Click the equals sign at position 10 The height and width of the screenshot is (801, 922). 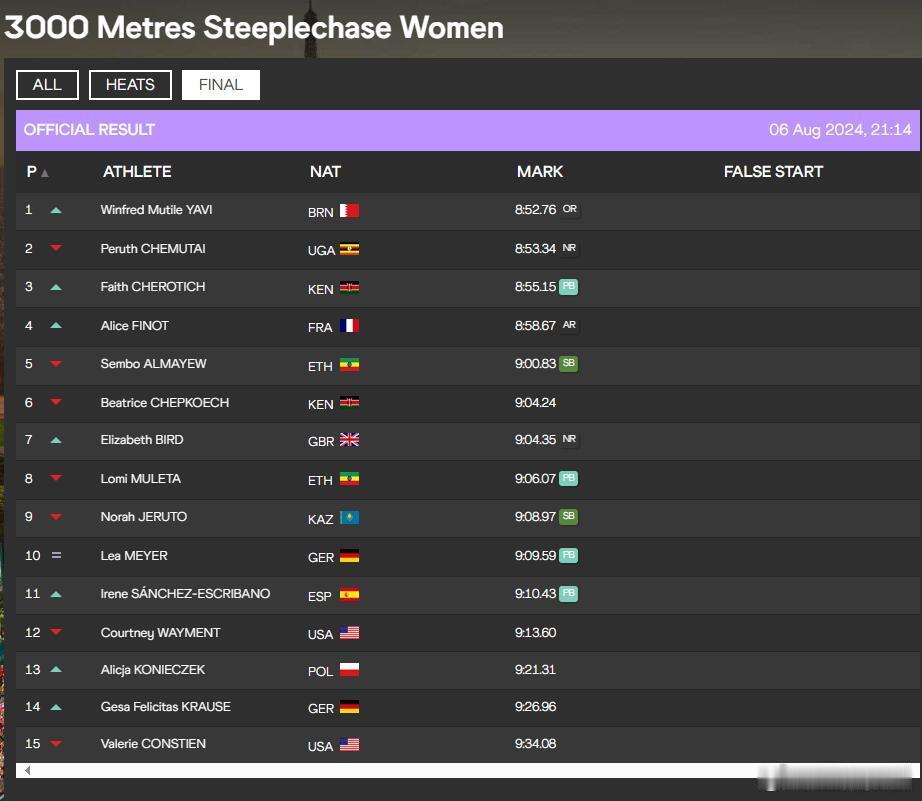click(56, 555)
